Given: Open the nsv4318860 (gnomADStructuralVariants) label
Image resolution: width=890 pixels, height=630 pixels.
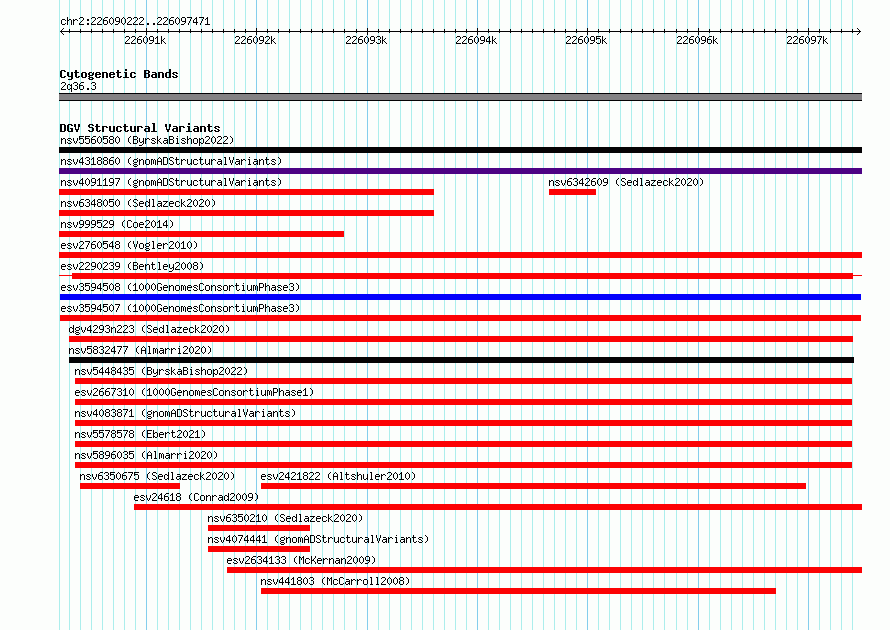Looking at the screenshot, I should 171,161.
